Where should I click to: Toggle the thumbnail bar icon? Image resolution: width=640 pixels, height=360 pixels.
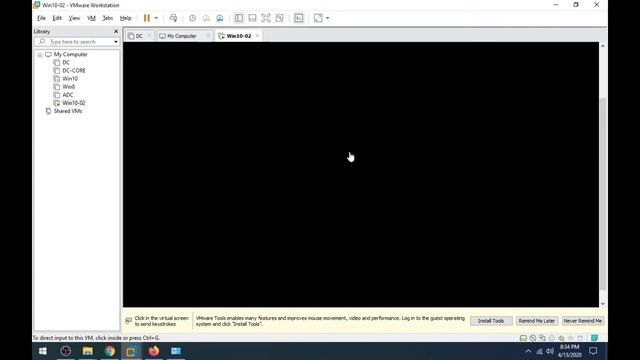click(x=252, y=18)
